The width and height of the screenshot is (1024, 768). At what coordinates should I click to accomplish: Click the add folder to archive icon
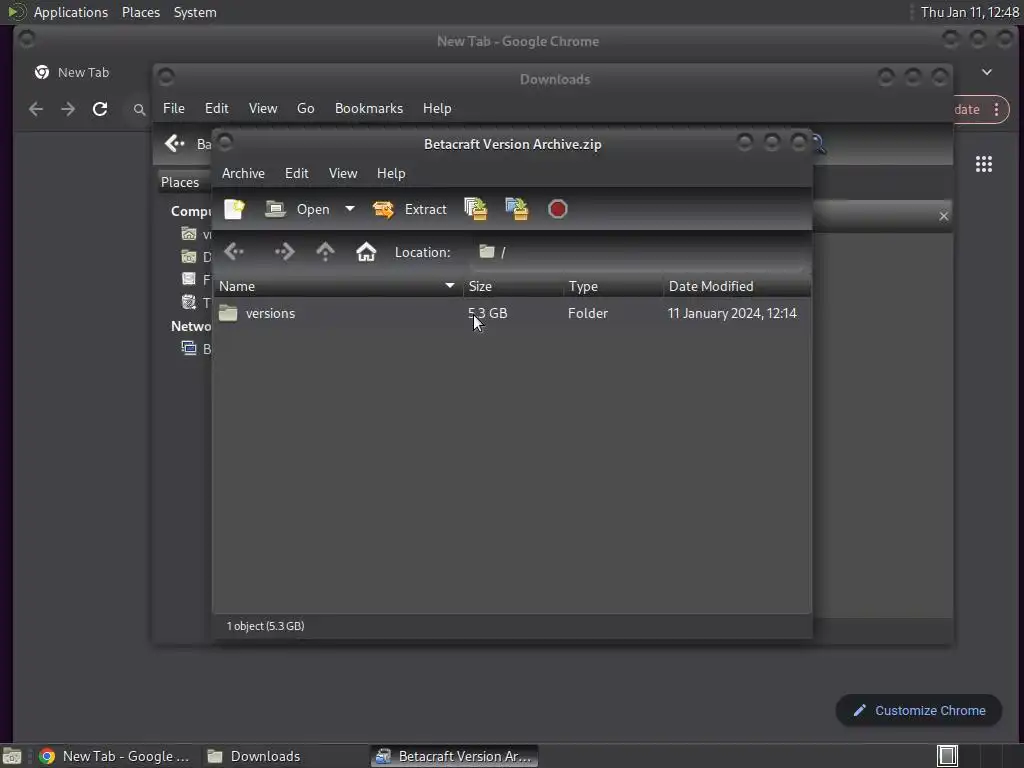tap(517, 209)
